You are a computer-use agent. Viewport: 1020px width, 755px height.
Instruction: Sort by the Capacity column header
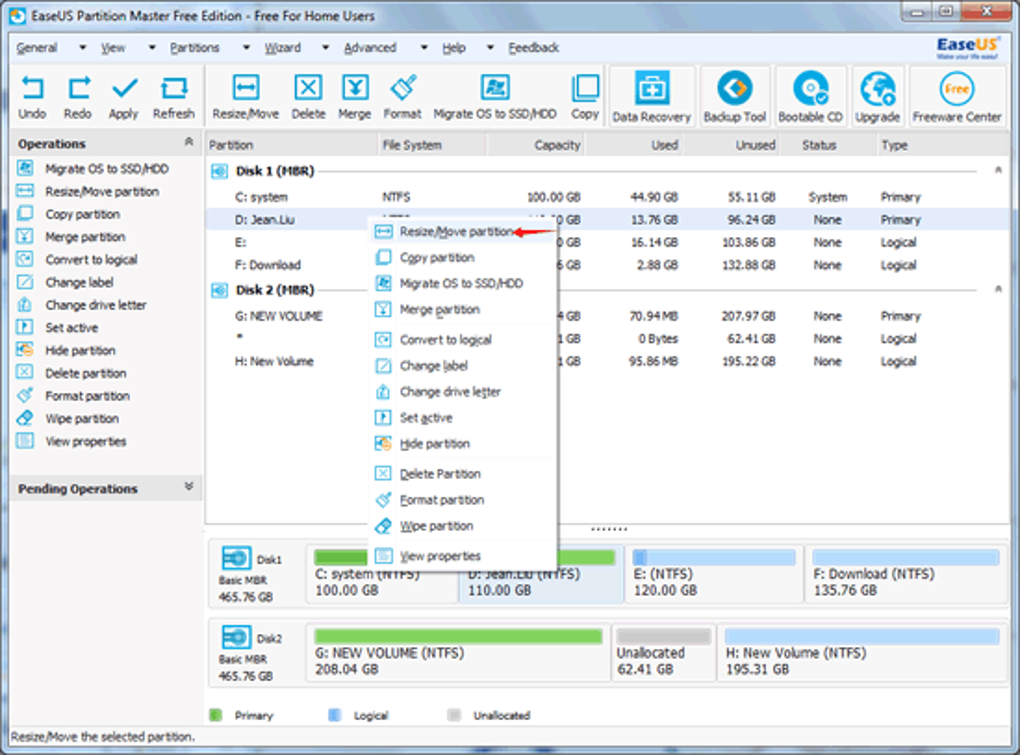pos(535,145)
